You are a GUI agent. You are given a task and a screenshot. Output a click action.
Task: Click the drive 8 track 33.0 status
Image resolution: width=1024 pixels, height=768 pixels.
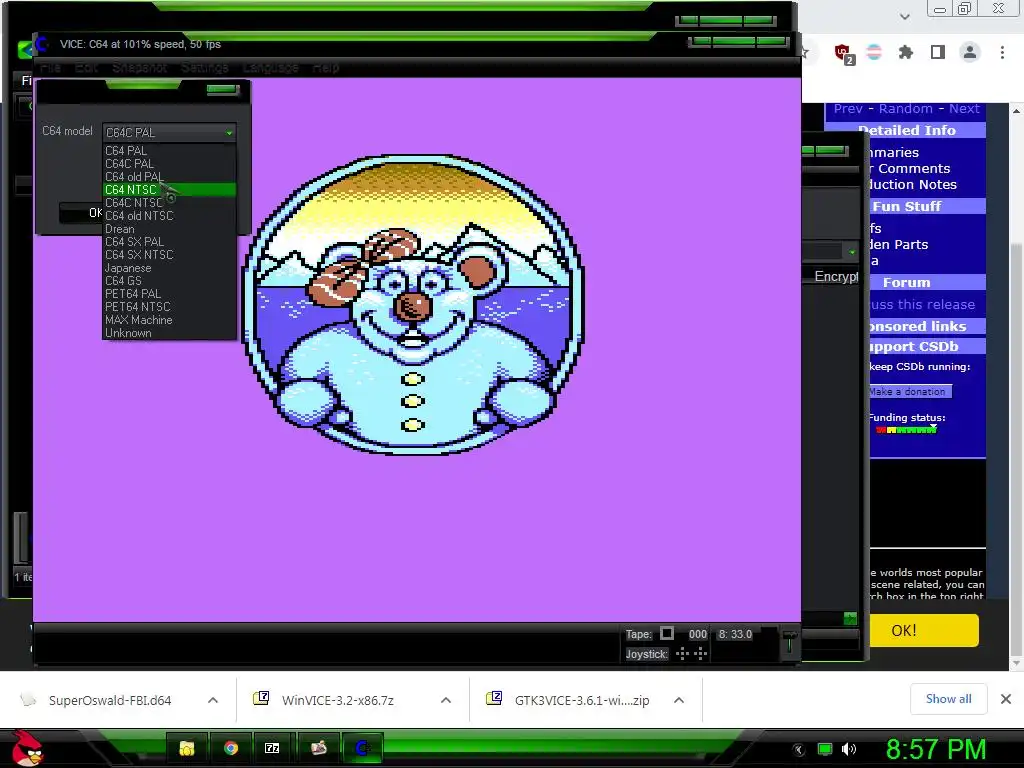click(x=735, y=634)
